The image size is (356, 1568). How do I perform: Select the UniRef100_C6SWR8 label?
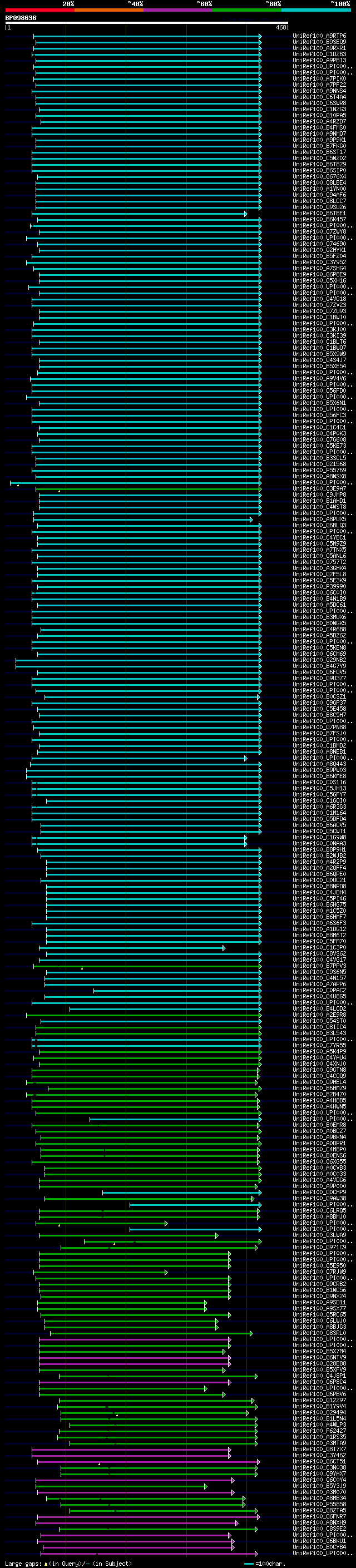tap(319, 103)
